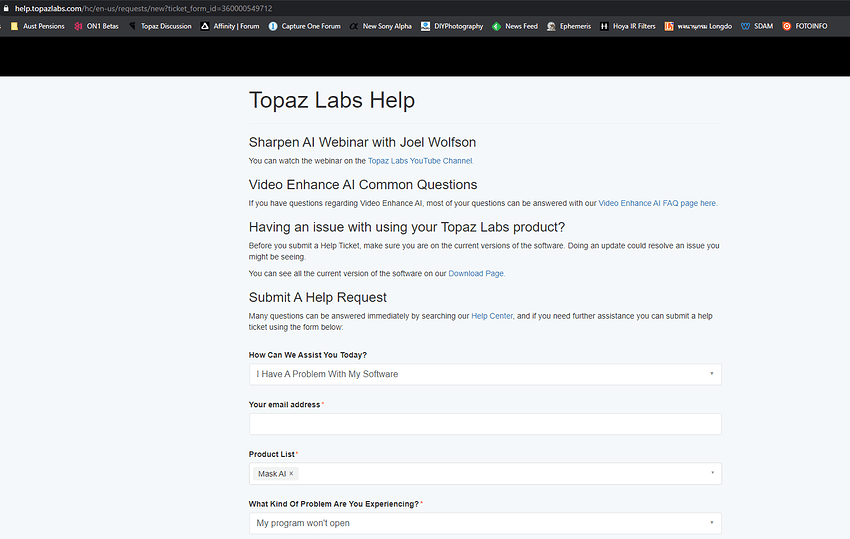Click the Ephemeris bookmark icon
Screen dimensions: 850x539
[551, 26]
